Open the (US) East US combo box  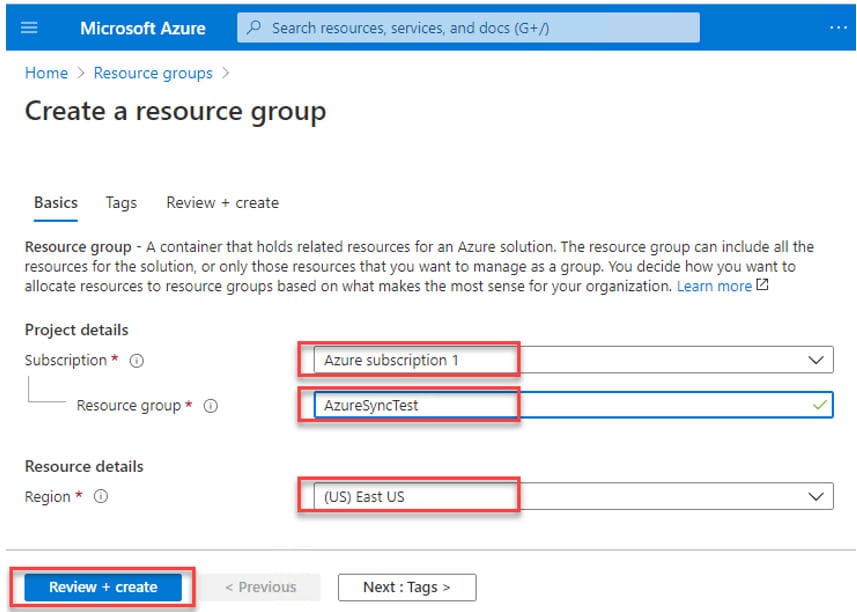pos(573,496)
